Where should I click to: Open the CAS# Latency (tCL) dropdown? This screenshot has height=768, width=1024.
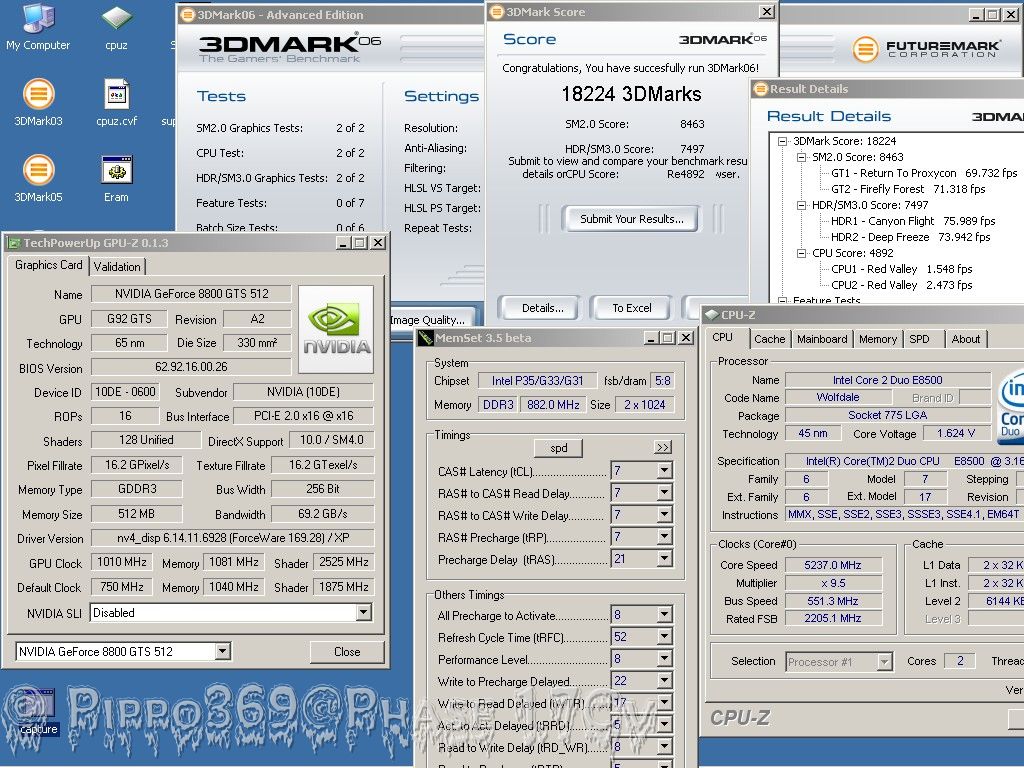pyautogui.click(x=664, y=471)
